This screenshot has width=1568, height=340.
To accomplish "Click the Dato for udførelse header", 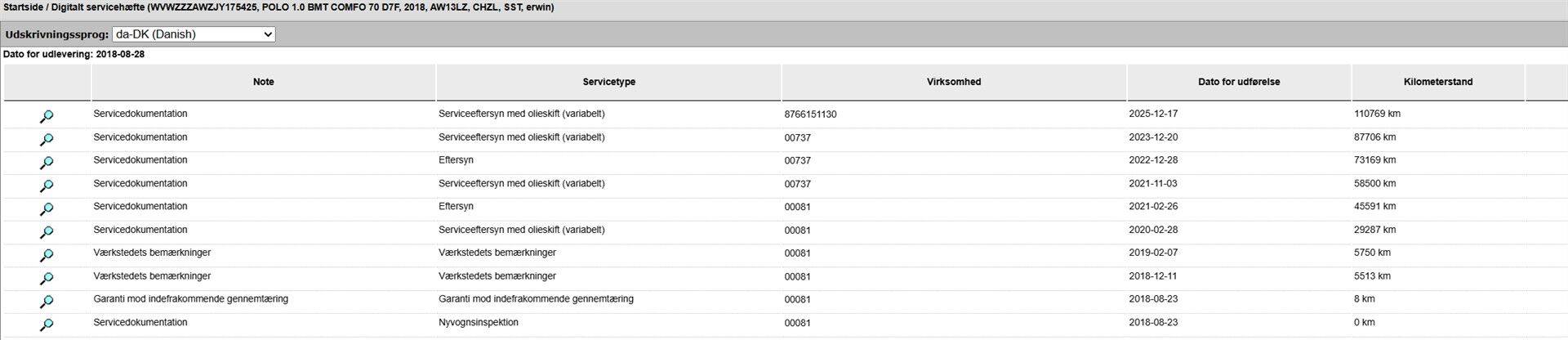I will click(x=1238, y=82).
